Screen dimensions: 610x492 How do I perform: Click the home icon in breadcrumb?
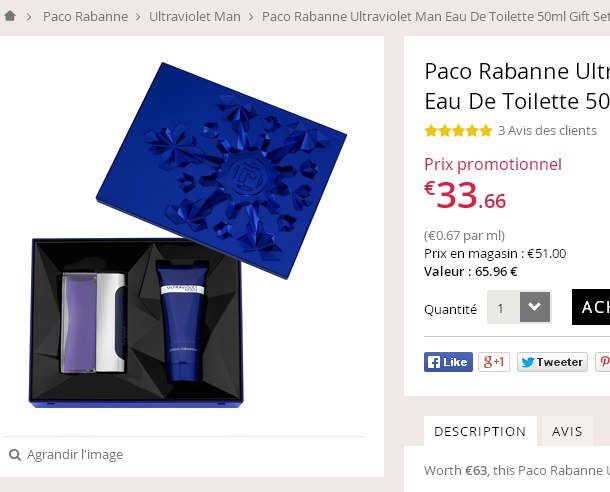10,16
